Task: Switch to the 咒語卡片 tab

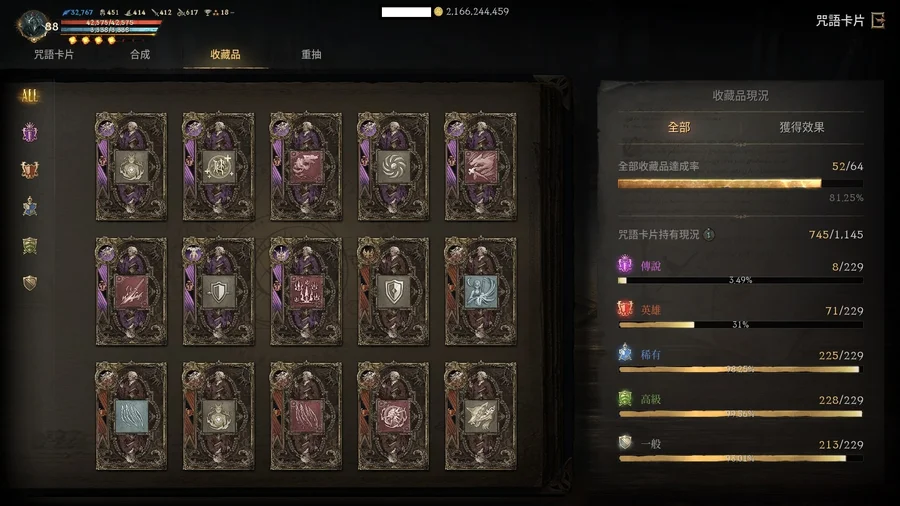Action: (53, 55)
